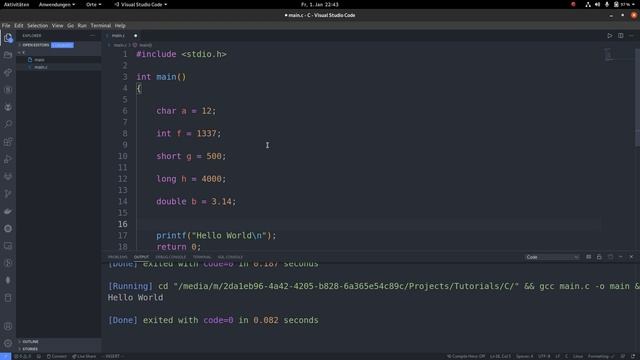This screenshot has width=640, height=360.
Task: Click the remote indicator in status bar corner
Action: tap(5, 356)
